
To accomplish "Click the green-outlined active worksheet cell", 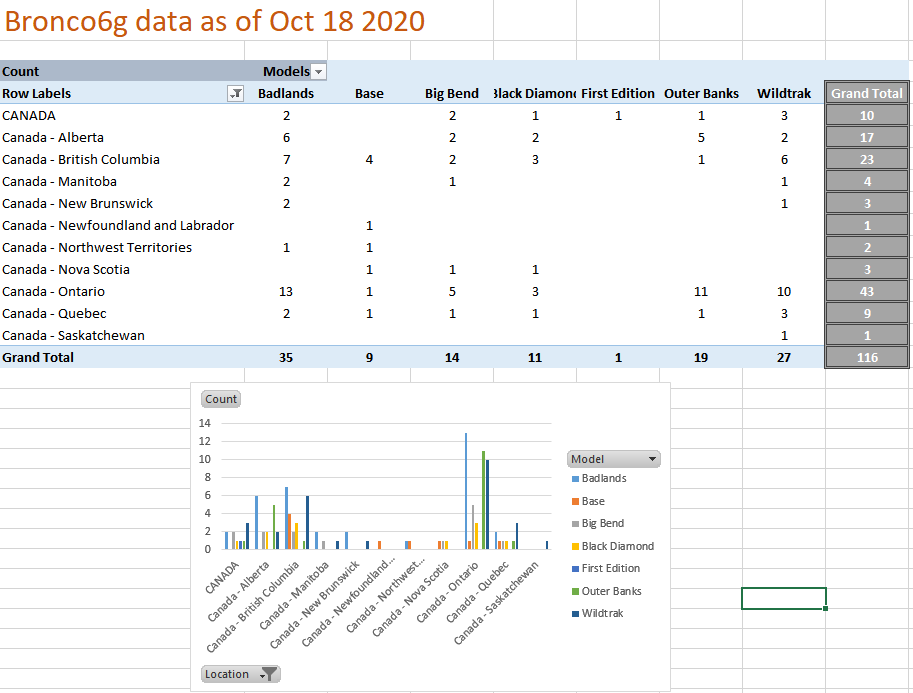I will 784,598.
